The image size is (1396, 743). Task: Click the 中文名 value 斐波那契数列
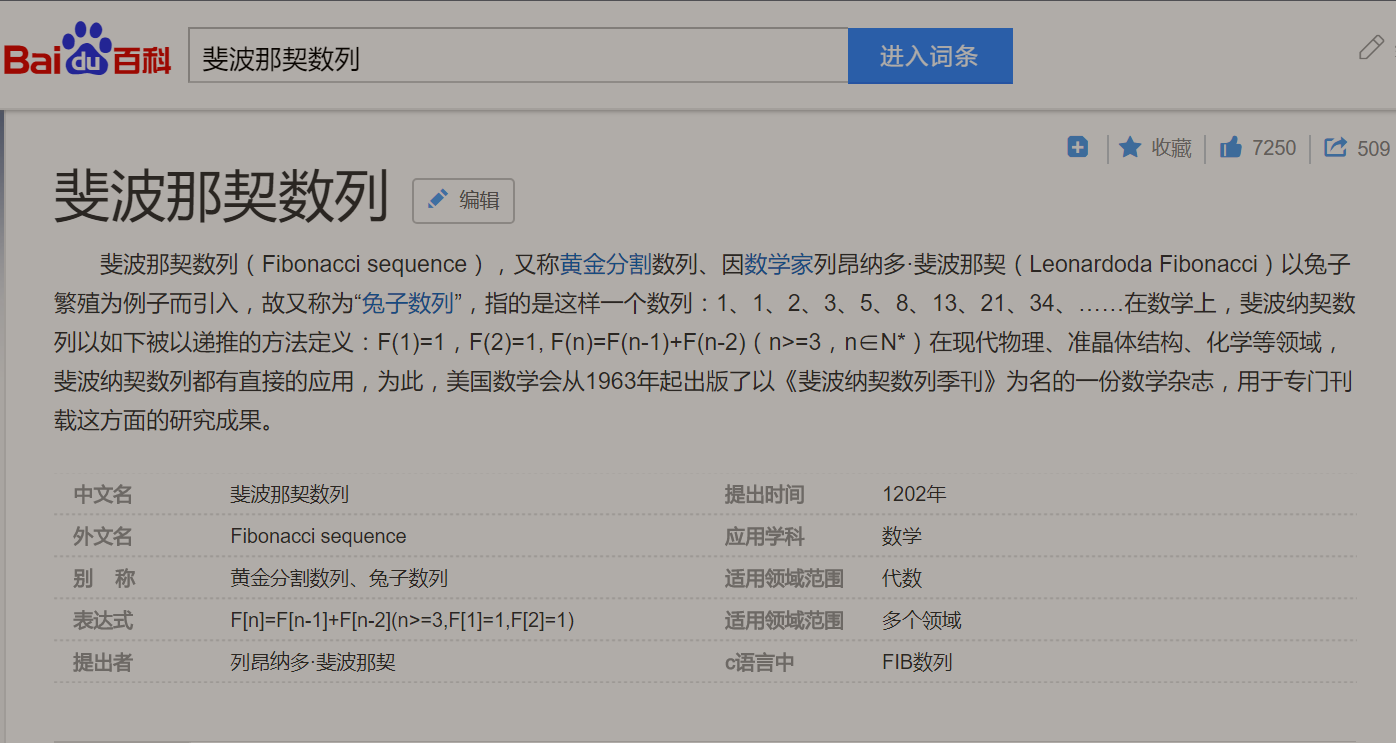pos(289,494)
